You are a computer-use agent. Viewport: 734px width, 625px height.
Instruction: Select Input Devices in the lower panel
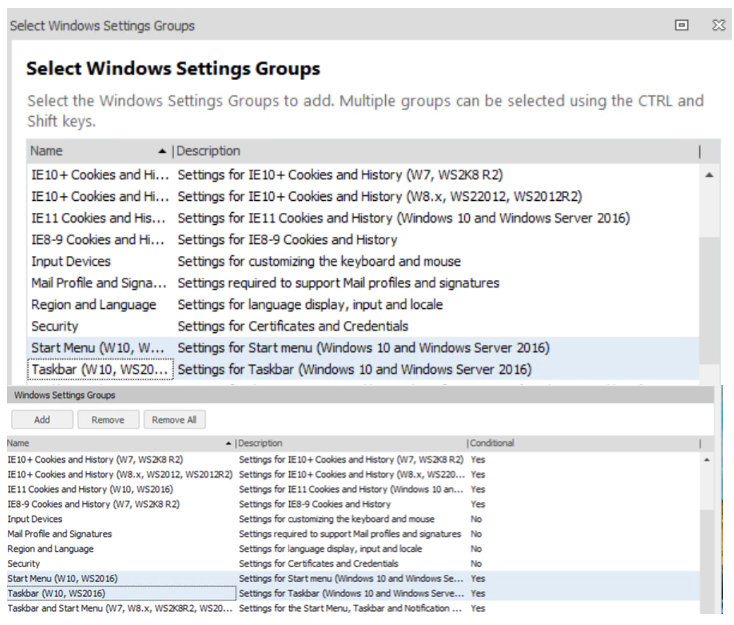pos(353,519)
